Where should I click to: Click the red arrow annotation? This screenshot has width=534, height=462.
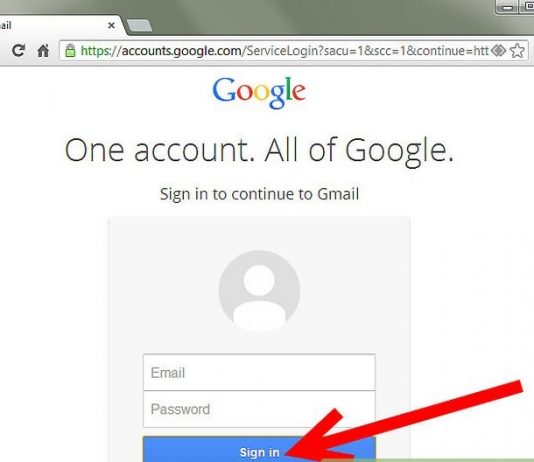(x=404, y=421)
